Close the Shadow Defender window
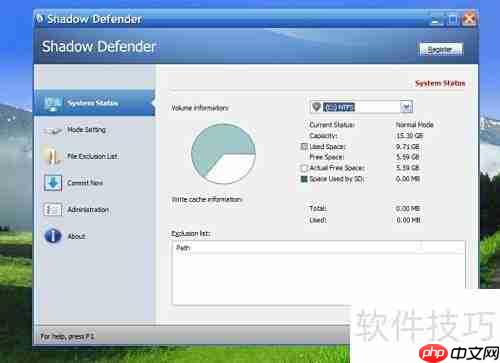Image resolution: width=500 pixels, height=363 pixels. click(469, 19)
